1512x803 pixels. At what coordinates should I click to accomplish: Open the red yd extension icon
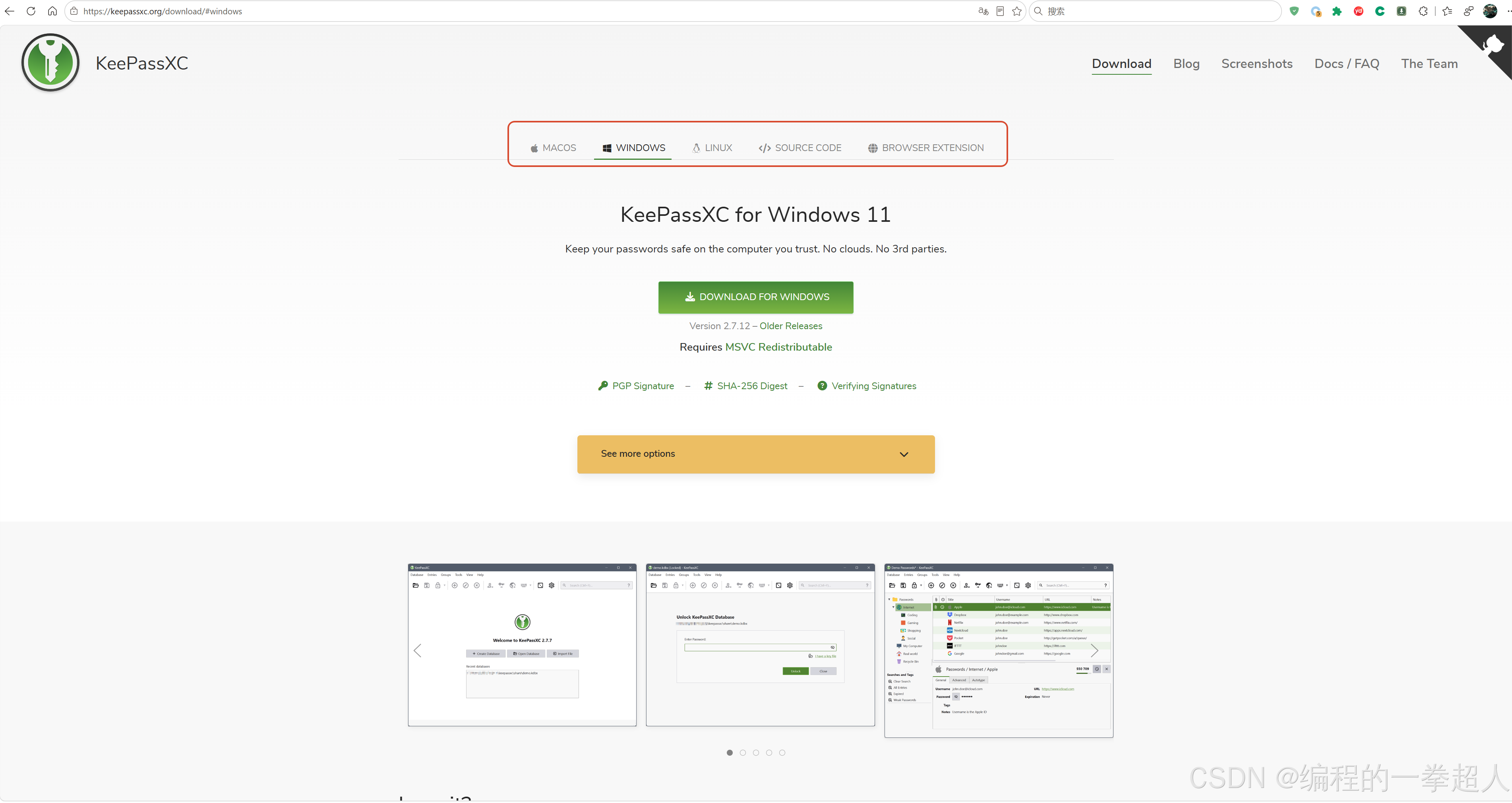click(1358, 11)
